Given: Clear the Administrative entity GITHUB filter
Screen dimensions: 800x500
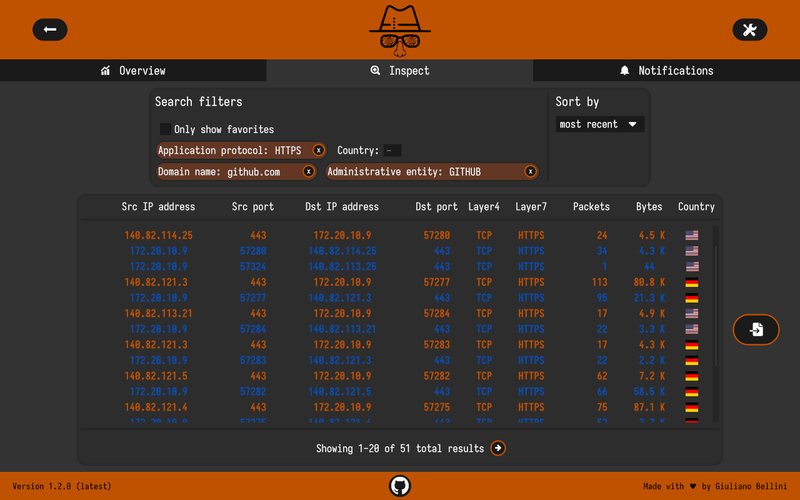Looking at the screenshot, I should (x=530, y=172).
